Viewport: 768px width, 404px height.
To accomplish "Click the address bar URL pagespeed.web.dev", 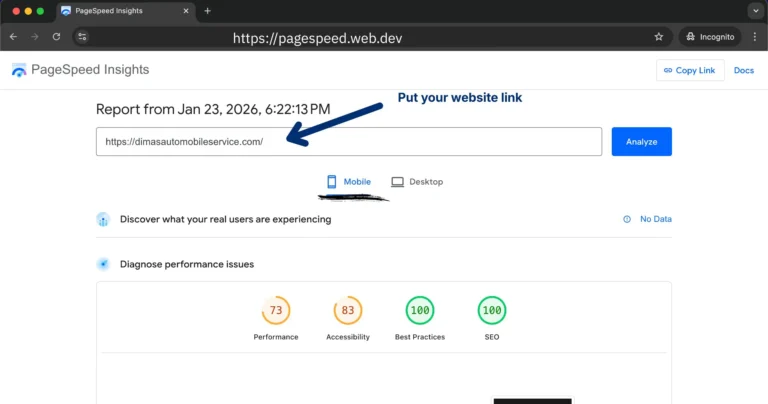I will 317,38.
